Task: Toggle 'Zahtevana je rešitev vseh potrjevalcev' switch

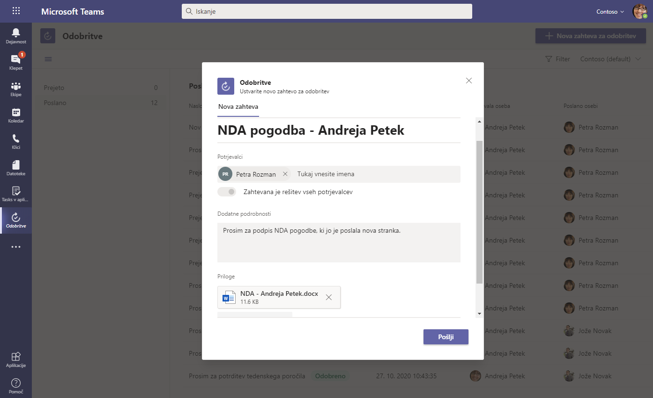Action: 227,192
